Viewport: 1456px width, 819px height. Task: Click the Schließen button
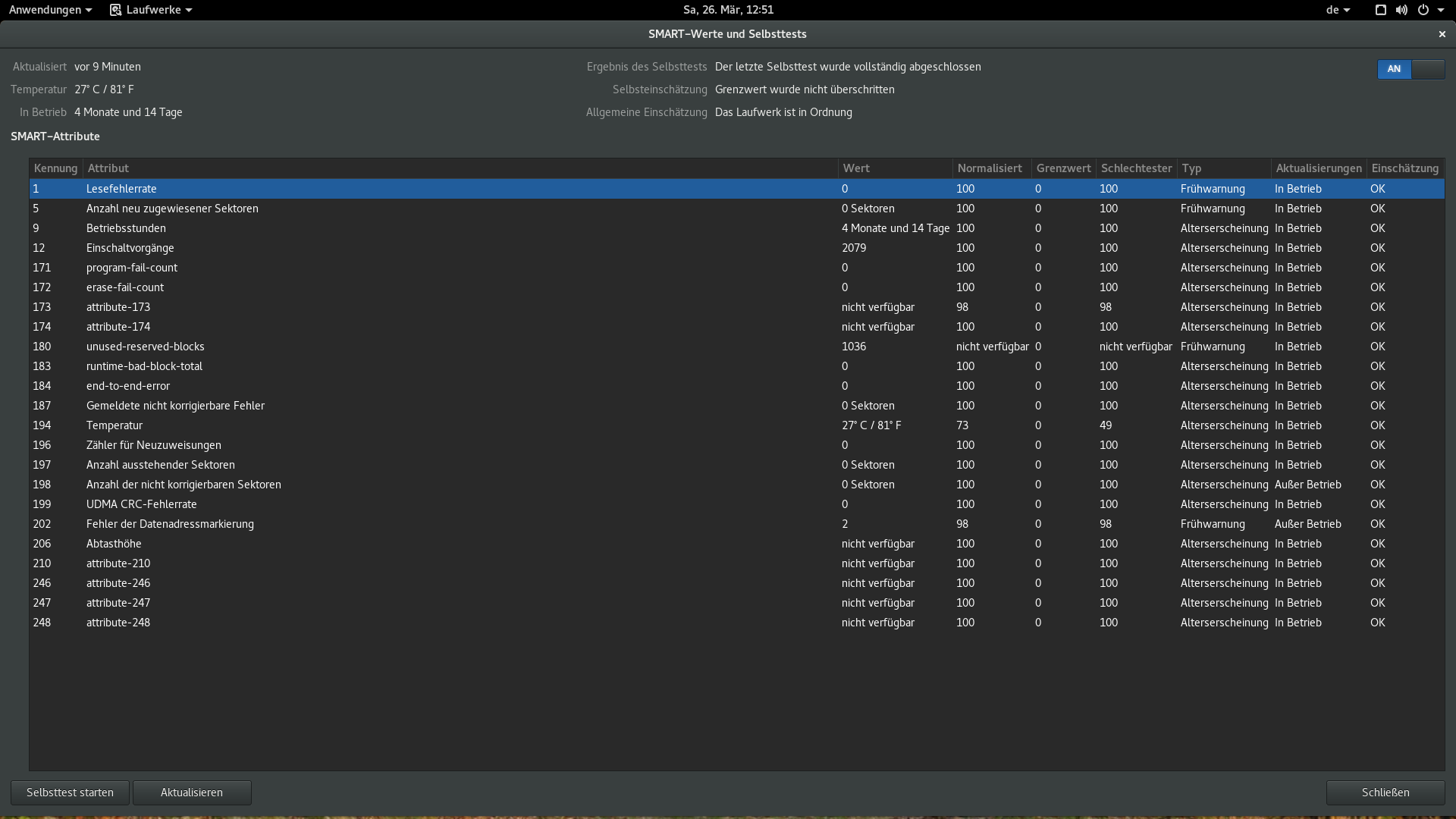(x=1385, y=792)
